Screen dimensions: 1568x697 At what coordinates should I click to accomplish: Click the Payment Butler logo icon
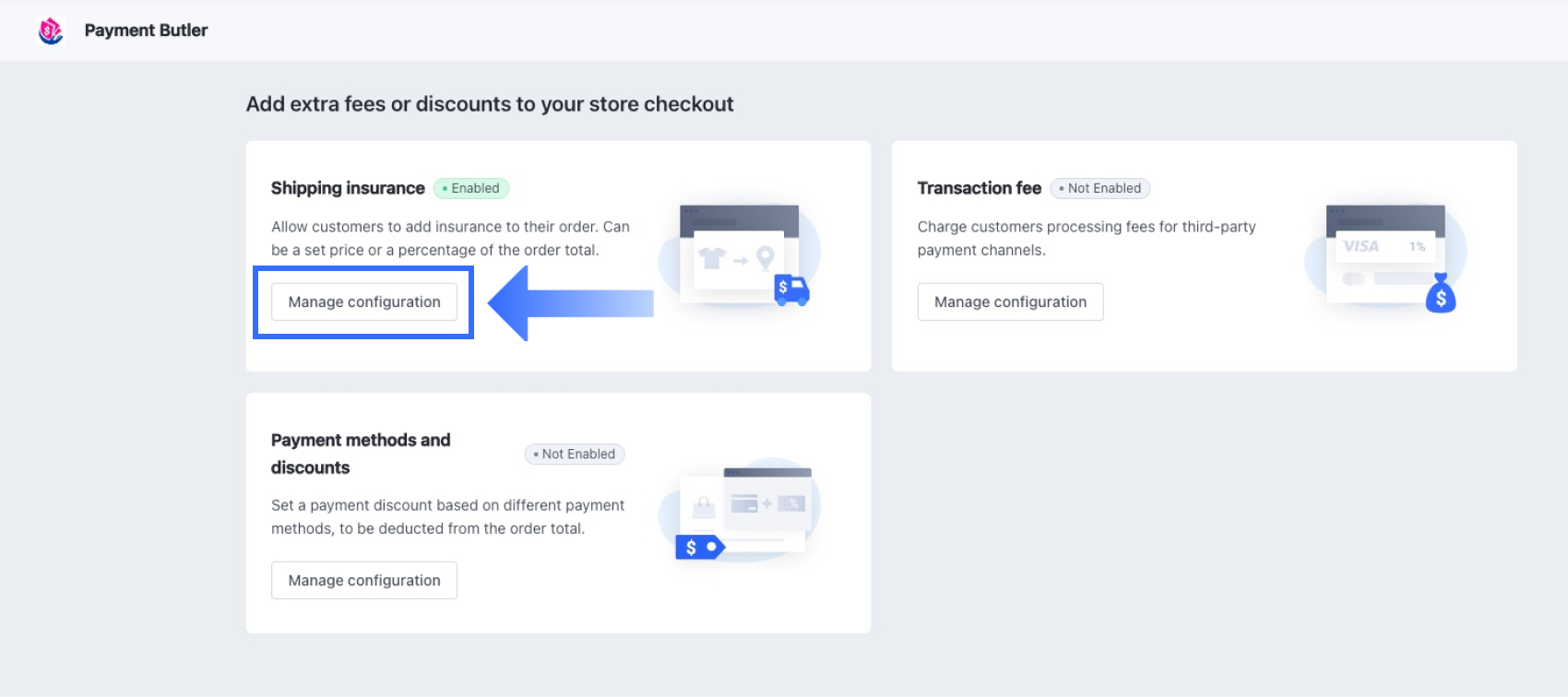click(x=51, y=30)
